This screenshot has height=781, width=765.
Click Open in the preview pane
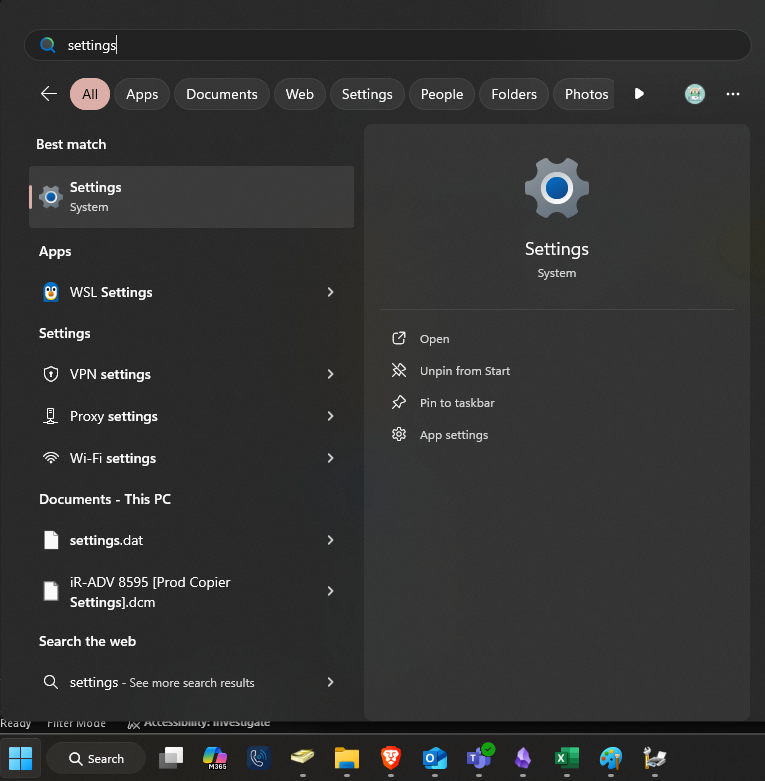tap(434, 339)
